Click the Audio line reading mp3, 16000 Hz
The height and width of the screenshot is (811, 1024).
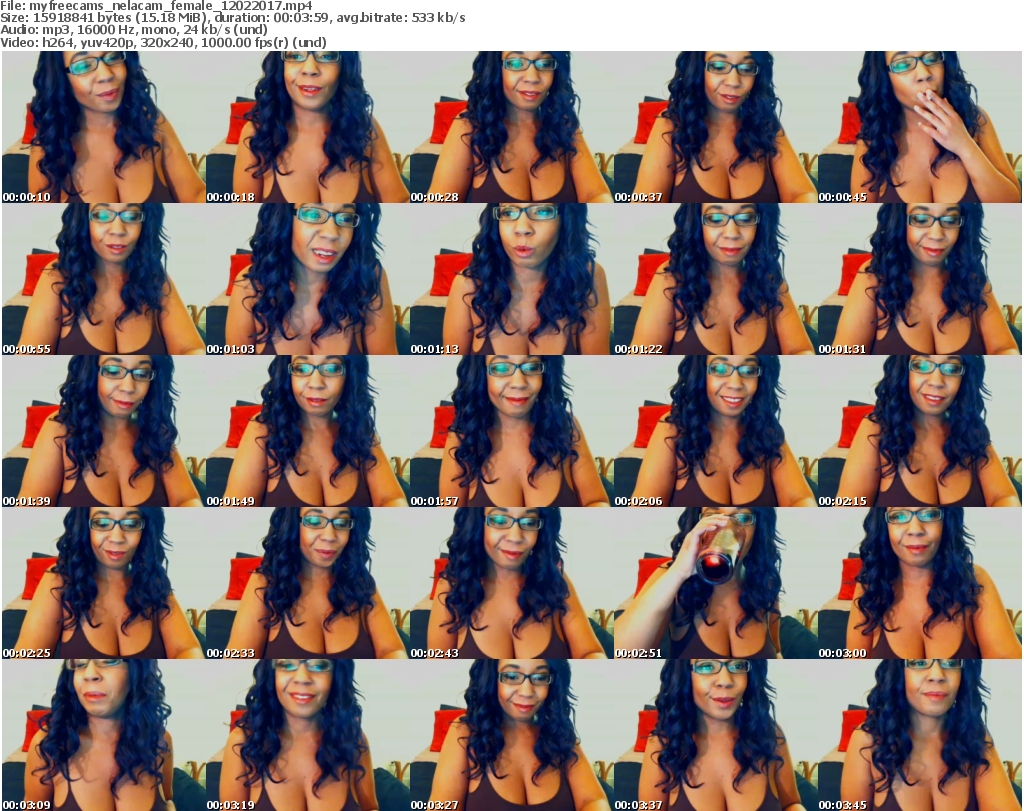134,30
